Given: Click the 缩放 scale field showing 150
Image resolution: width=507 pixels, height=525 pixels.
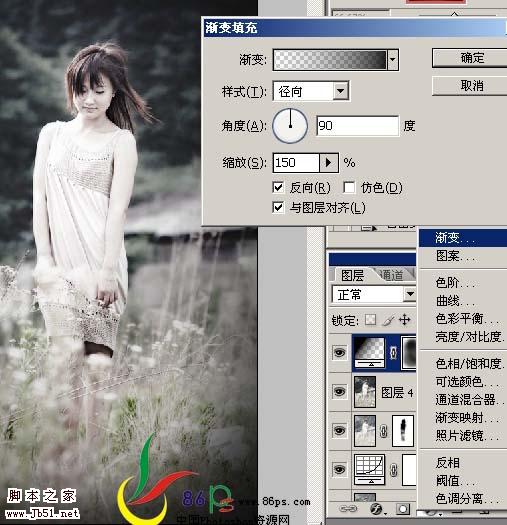Looking at the screenshot, I should 296,163.
